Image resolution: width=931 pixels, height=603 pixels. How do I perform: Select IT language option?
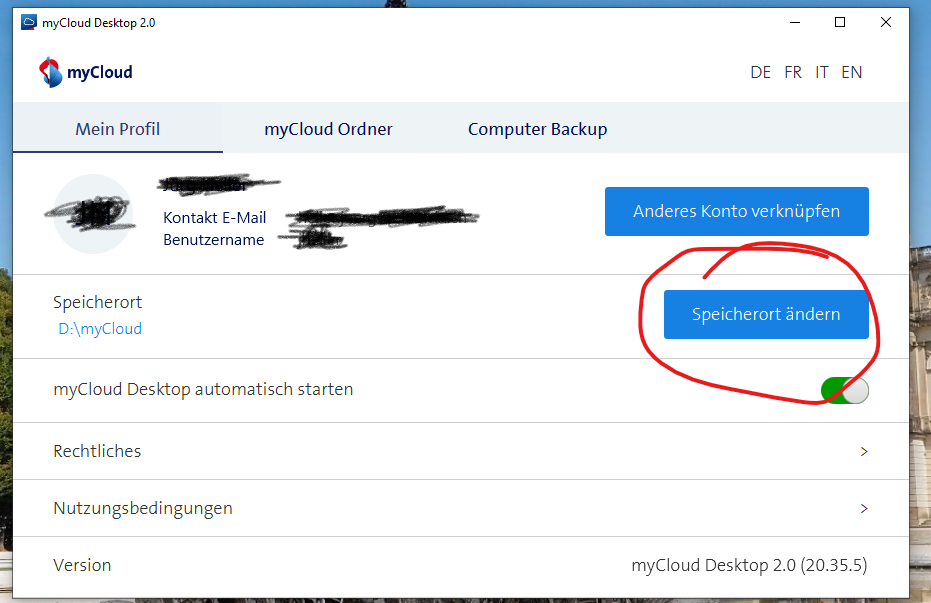coord(821,72)
